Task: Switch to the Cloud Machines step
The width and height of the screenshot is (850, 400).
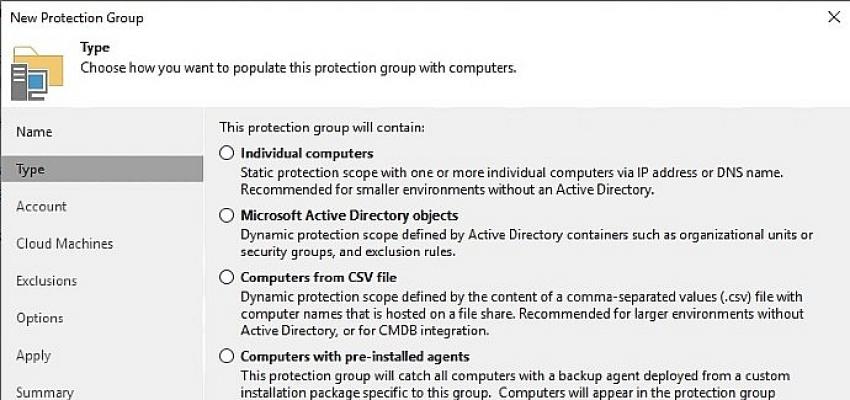Action: pos(64,243)
